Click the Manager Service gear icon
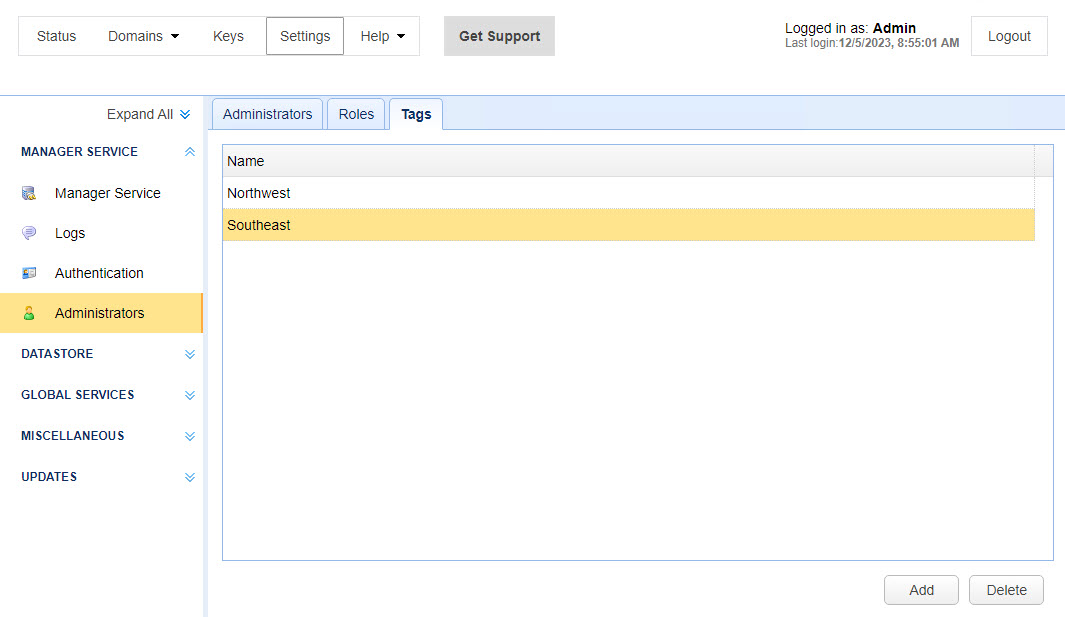1065x617 pixels. (x=29, y=193)
